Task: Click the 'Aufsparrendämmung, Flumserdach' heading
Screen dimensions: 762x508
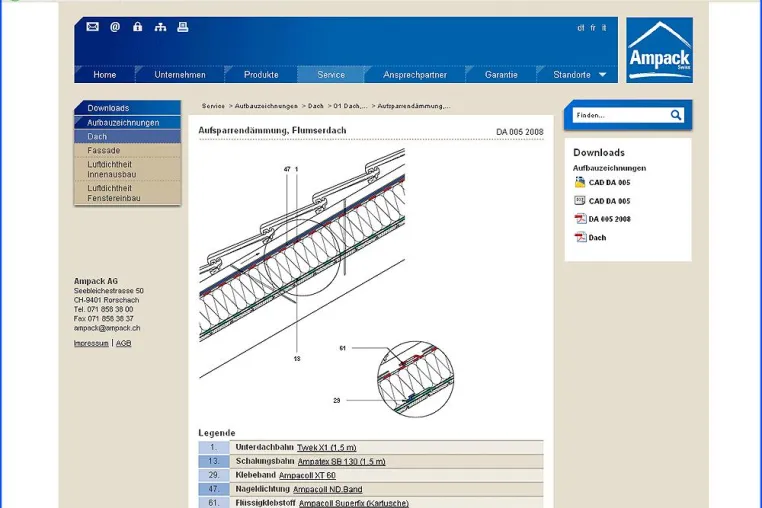Action: click(272, 130)
